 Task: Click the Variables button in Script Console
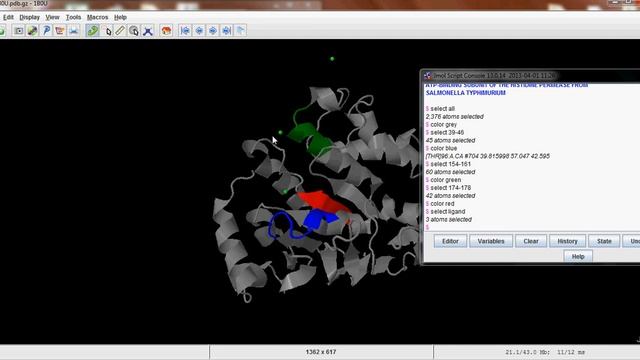click(491, 241)
